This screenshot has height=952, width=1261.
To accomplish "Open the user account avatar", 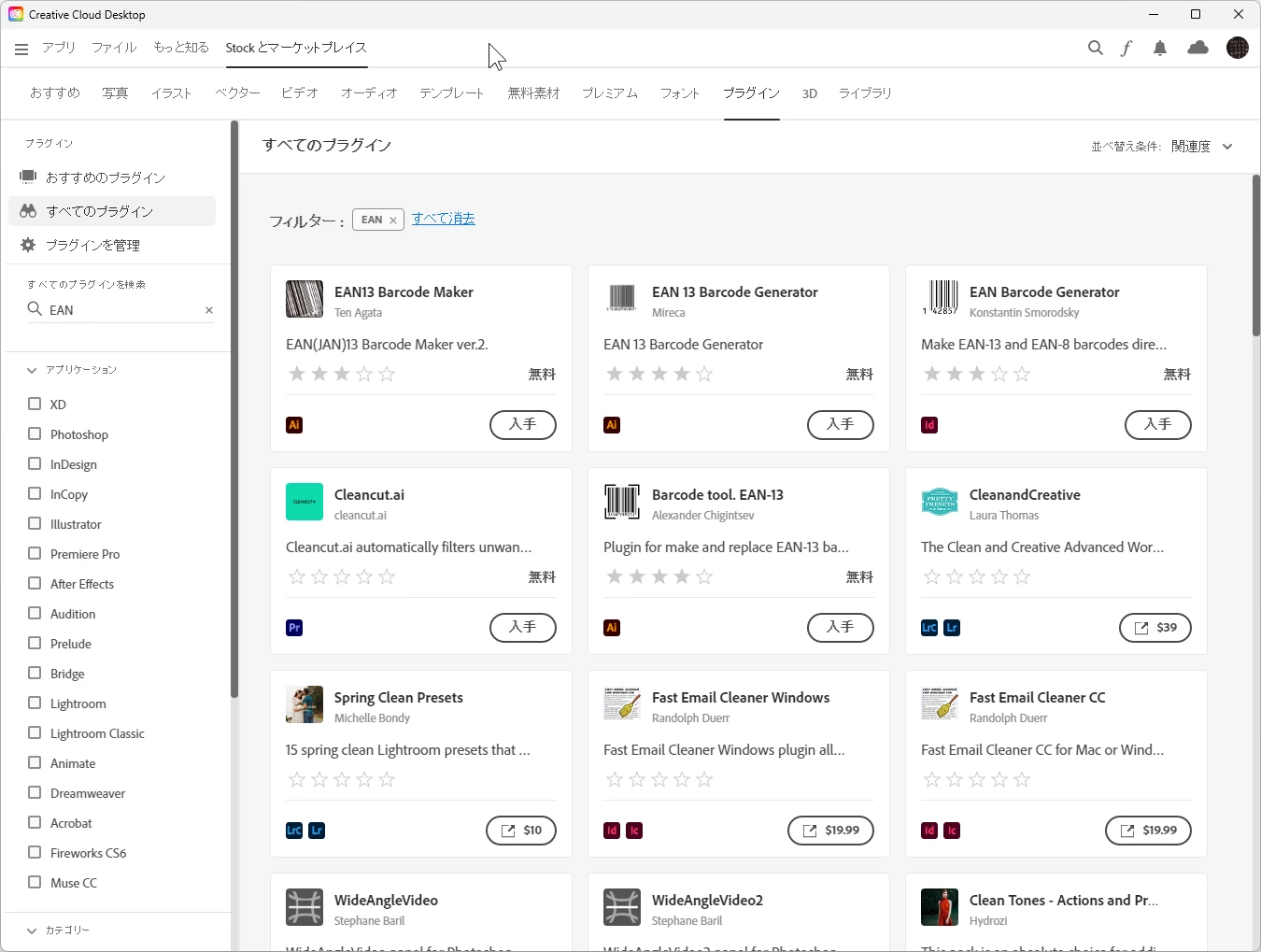I will [x=1238, y=48].
